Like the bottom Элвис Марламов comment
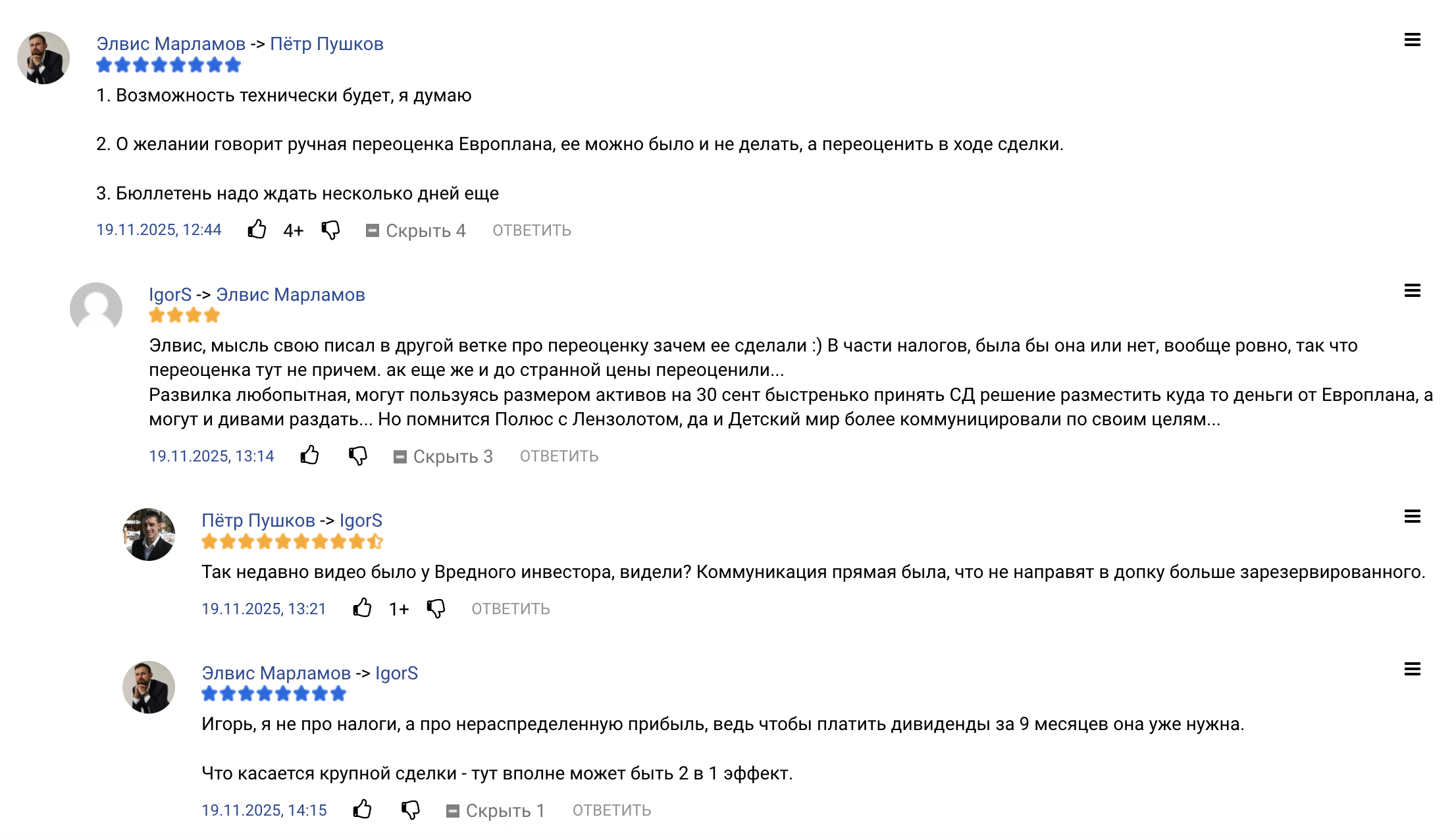Image resolution: width=1456 pixels, height=840 pixels. 363,810
